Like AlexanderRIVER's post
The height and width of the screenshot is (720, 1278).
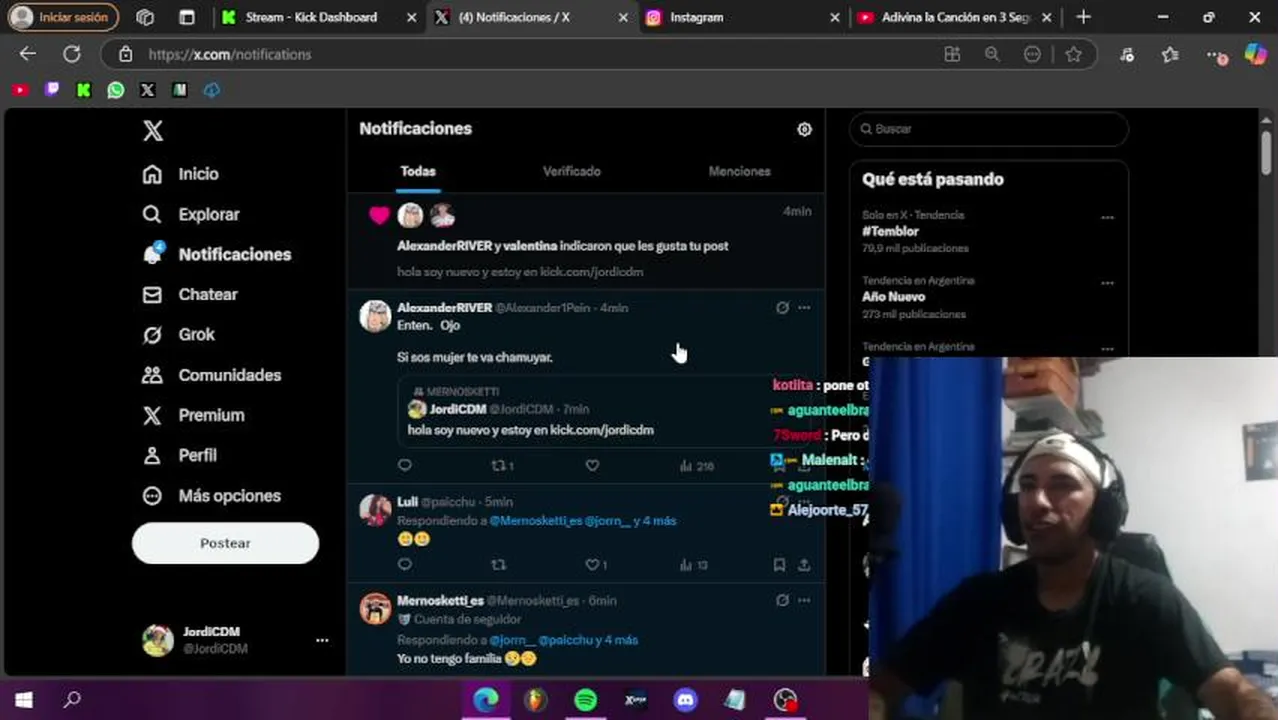[x=592, y=465]
